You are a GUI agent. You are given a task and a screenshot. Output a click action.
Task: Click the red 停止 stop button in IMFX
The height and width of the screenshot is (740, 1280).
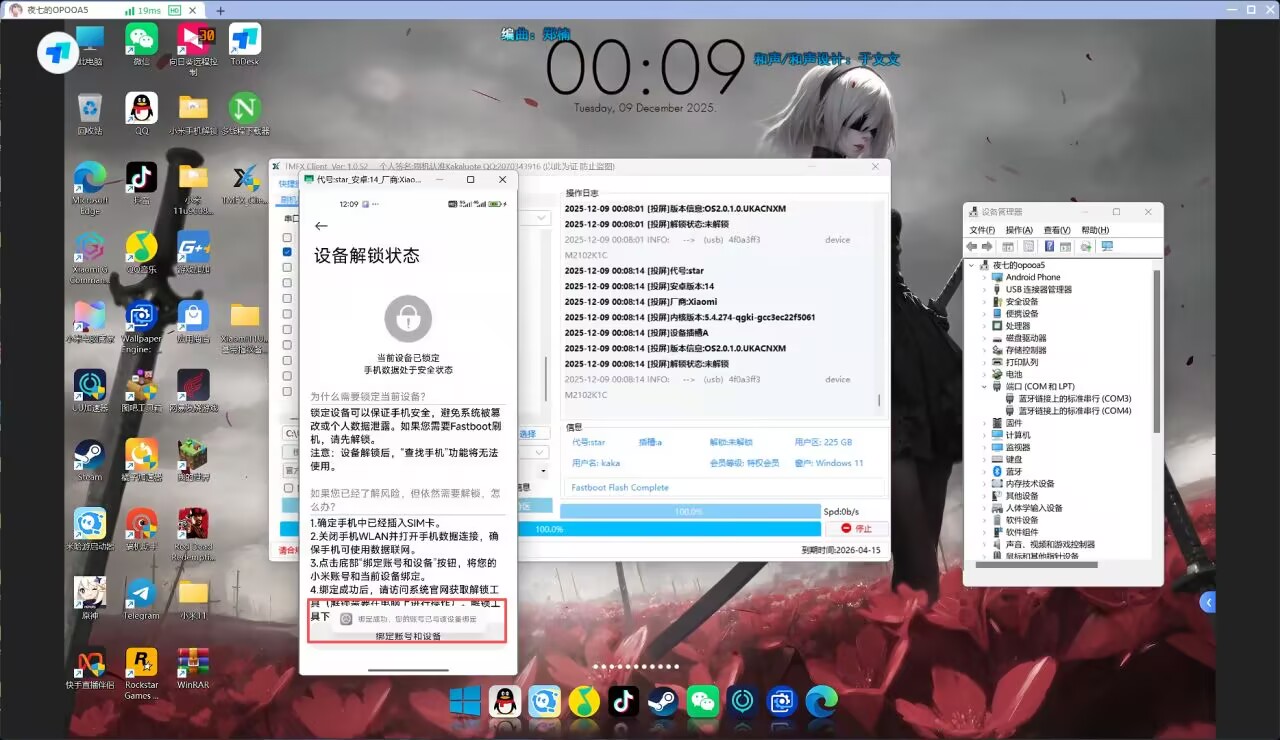point(858,529)
